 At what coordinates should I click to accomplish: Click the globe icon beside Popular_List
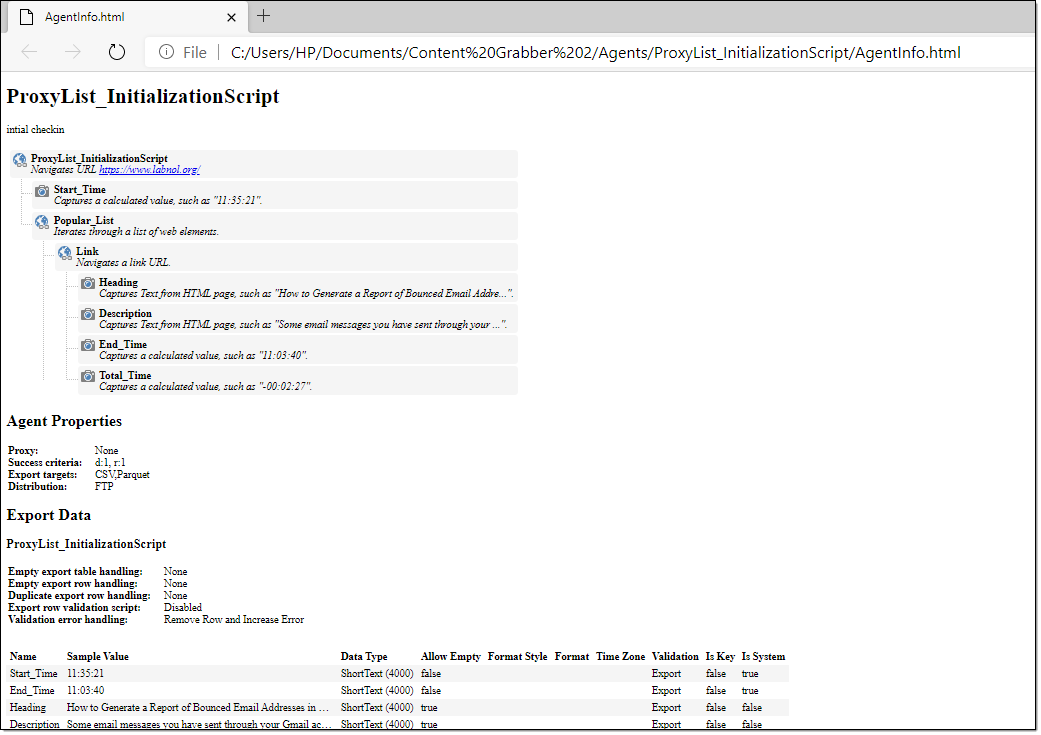tap(40, 222)
